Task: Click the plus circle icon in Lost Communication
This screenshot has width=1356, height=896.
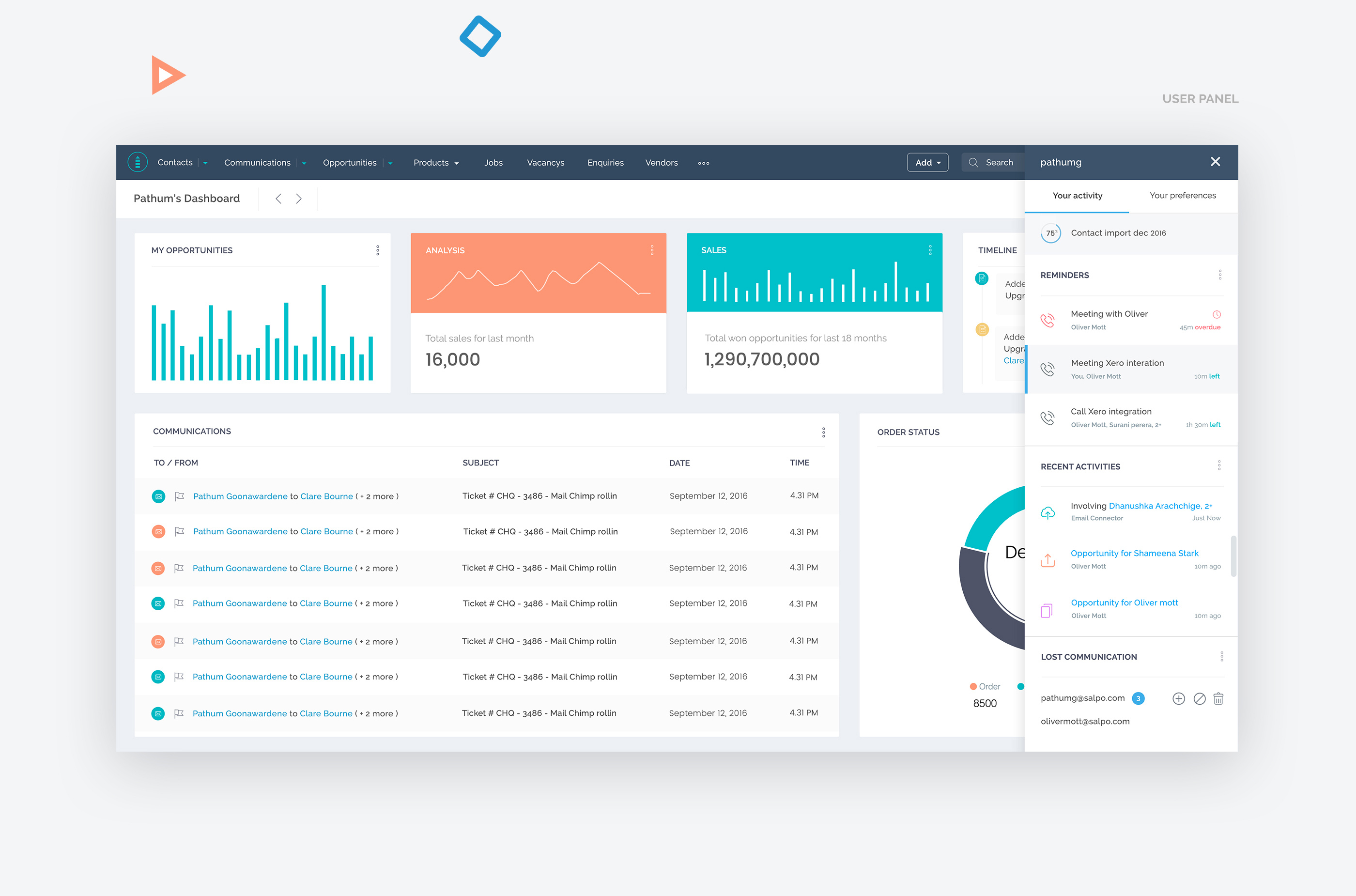Action: click(1178, 698)
